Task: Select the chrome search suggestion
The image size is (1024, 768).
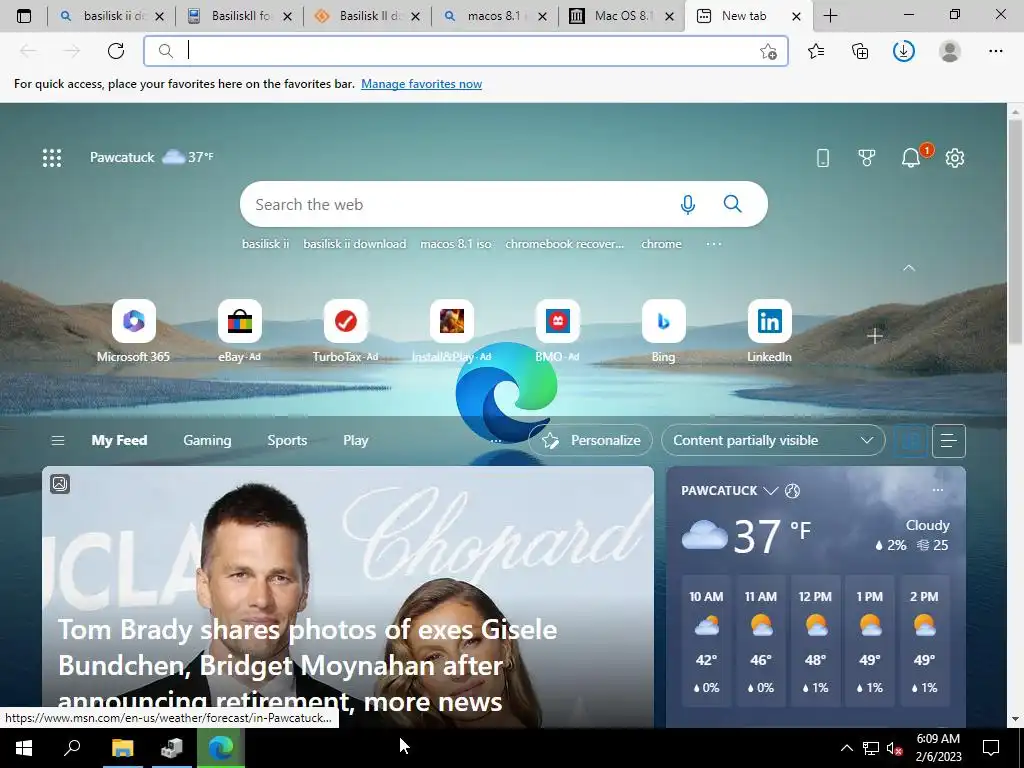Action: (661, 244)
